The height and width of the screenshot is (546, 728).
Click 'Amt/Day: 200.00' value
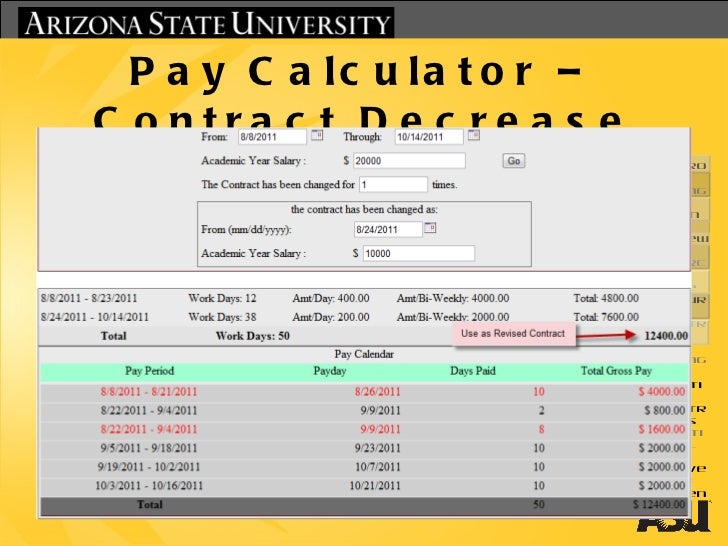click(331, 317)
